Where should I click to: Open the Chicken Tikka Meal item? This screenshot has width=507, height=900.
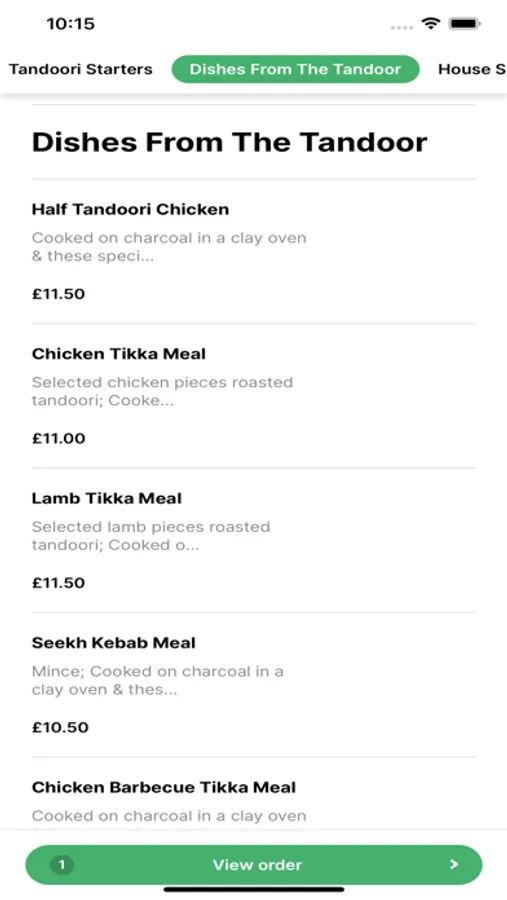coord(254,396)
